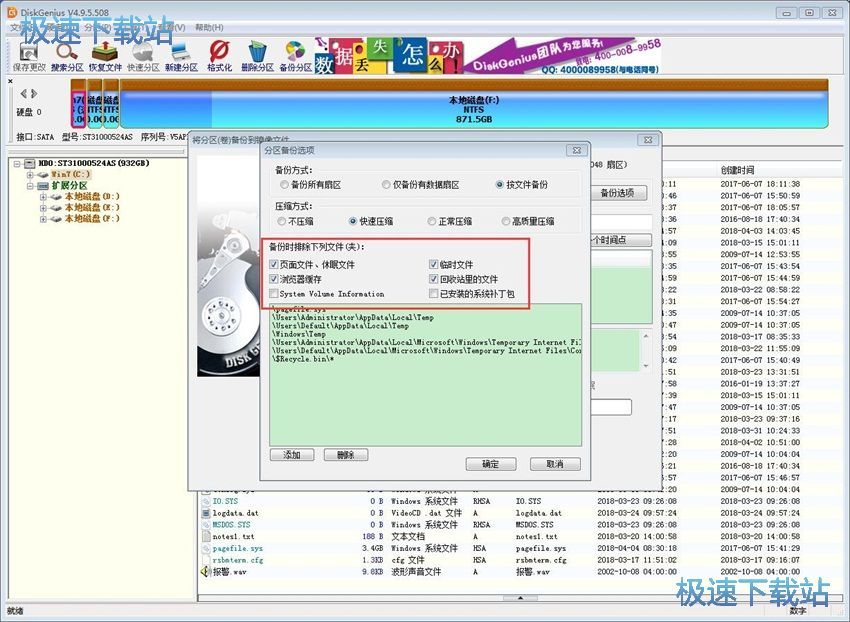Select rsbmterm.cfg in the file list
The image size is (850, 622).
click(x=238, y=560)
